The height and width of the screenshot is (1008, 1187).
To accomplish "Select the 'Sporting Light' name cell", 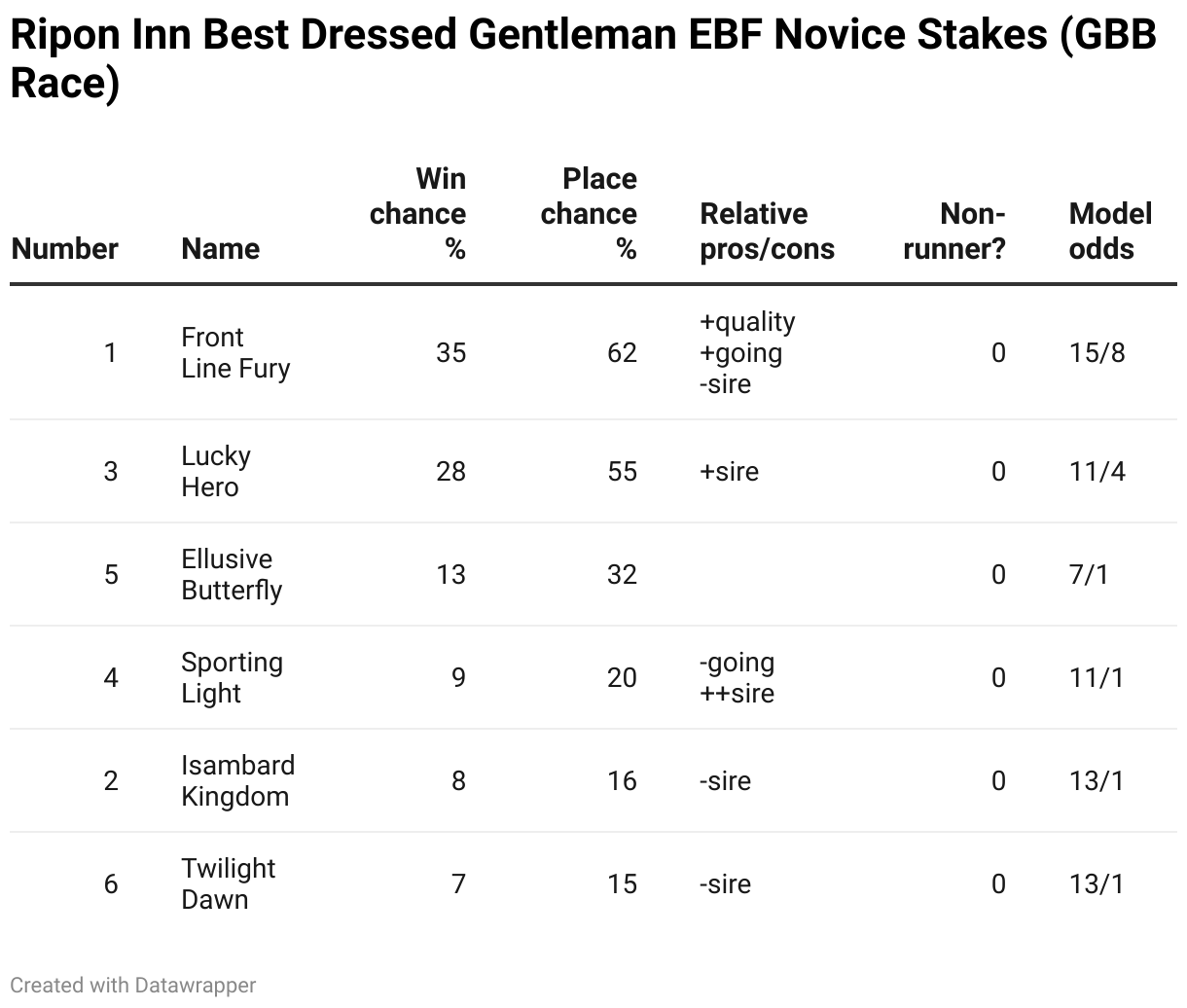I will (233, 677).
